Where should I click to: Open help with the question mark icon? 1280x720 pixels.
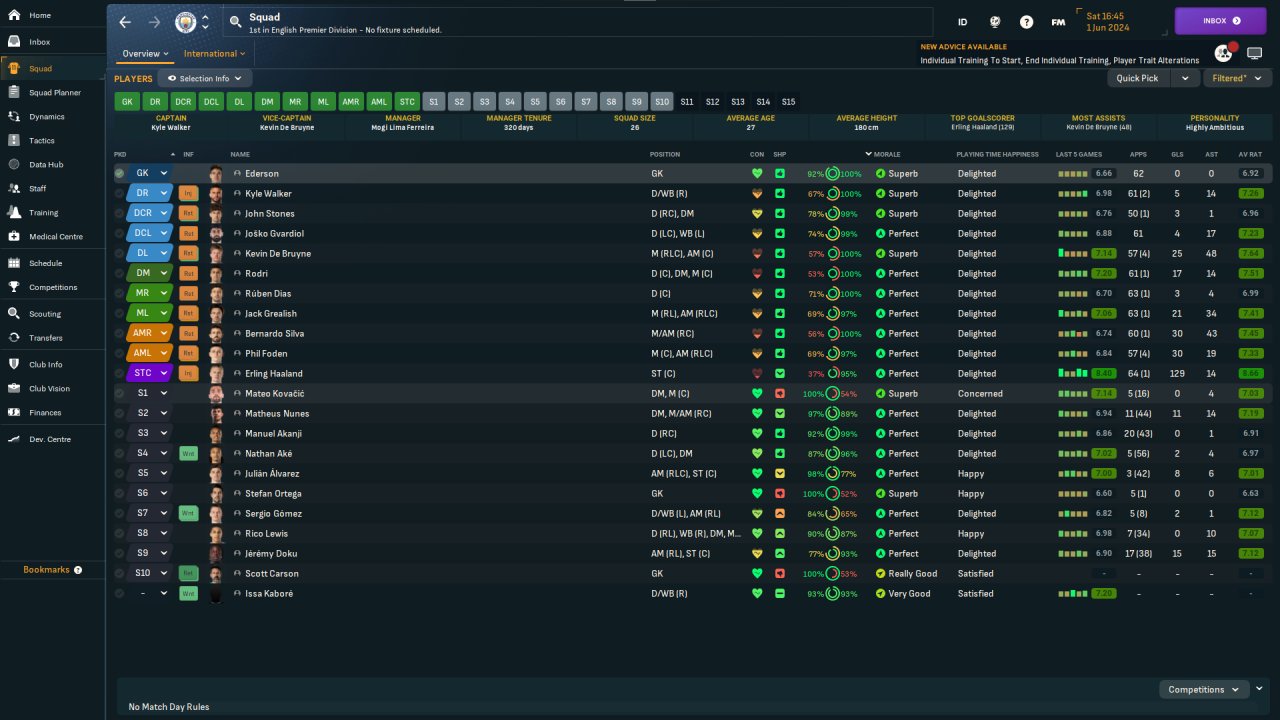(x=1026, y=22)
